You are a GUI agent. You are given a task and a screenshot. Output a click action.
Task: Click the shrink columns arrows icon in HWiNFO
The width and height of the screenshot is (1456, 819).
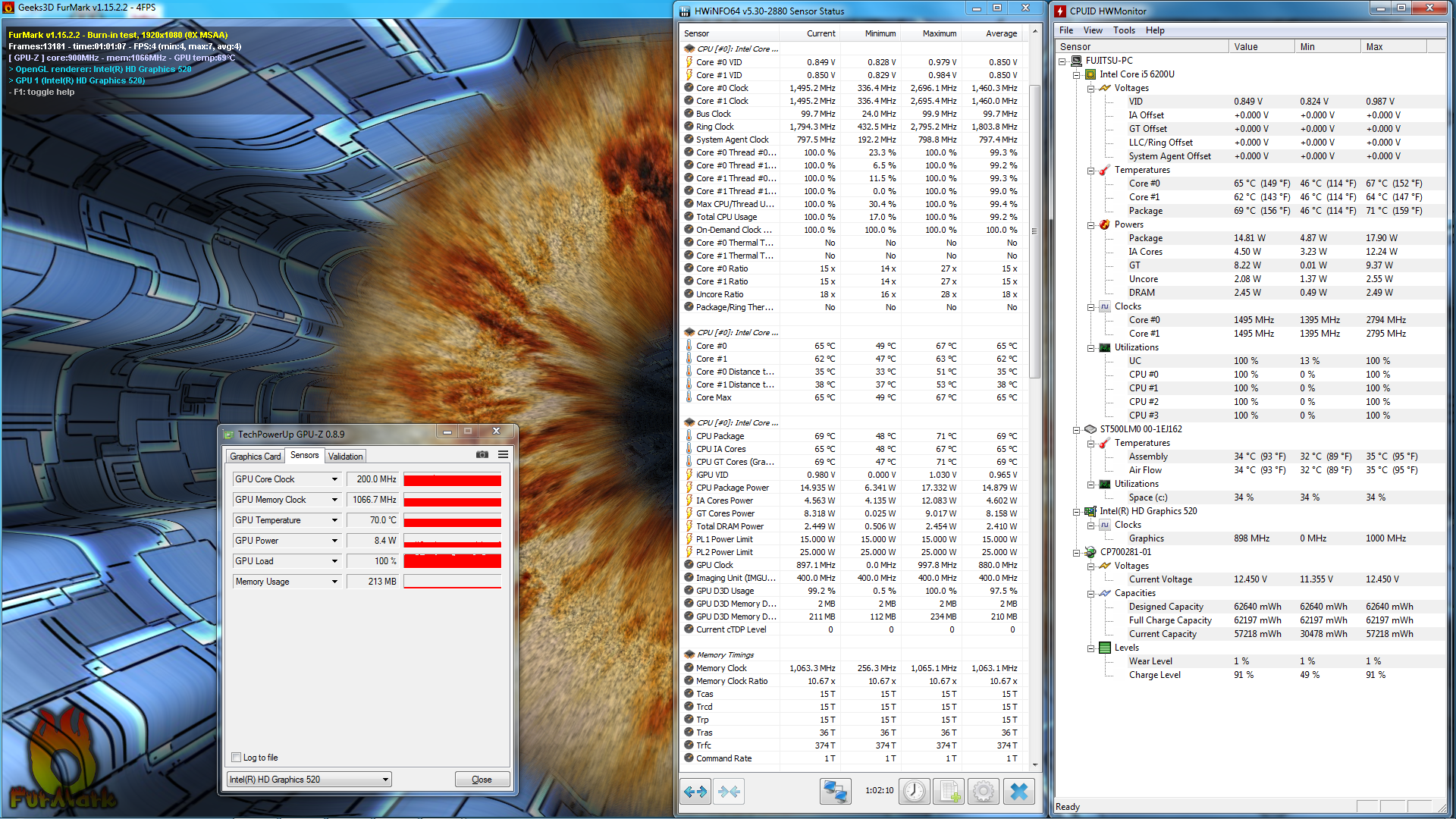coord(729,792)
